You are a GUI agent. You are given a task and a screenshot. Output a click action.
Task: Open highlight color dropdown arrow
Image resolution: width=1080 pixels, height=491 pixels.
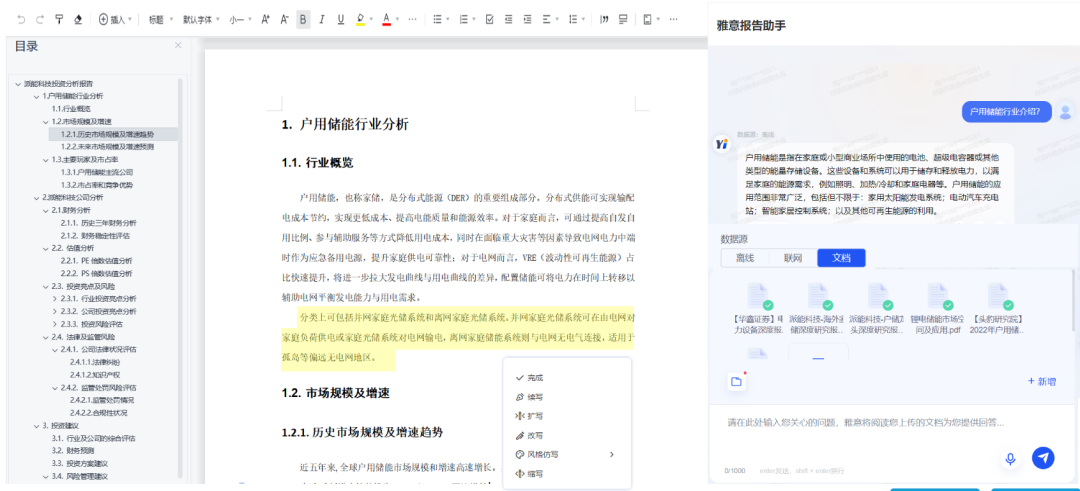pyautogui.click(x=372, y=19)
